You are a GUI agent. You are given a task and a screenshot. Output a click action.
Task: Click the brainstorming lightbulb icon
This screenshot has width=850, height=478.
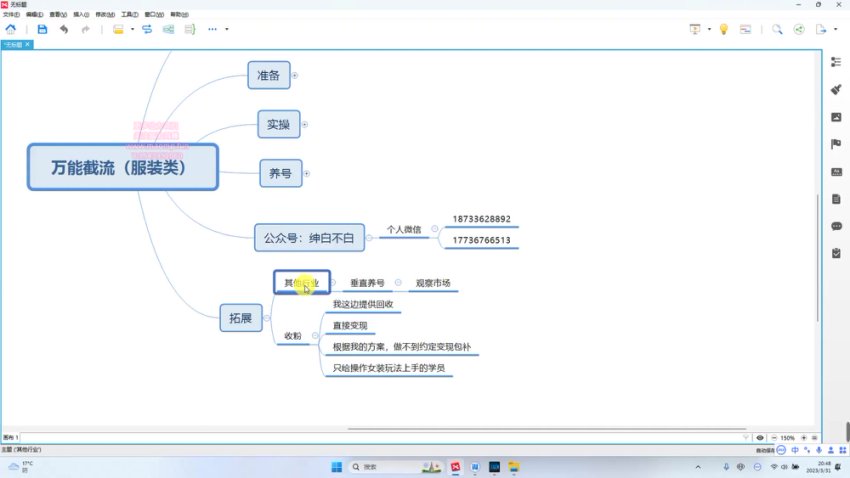click(723, 29)
